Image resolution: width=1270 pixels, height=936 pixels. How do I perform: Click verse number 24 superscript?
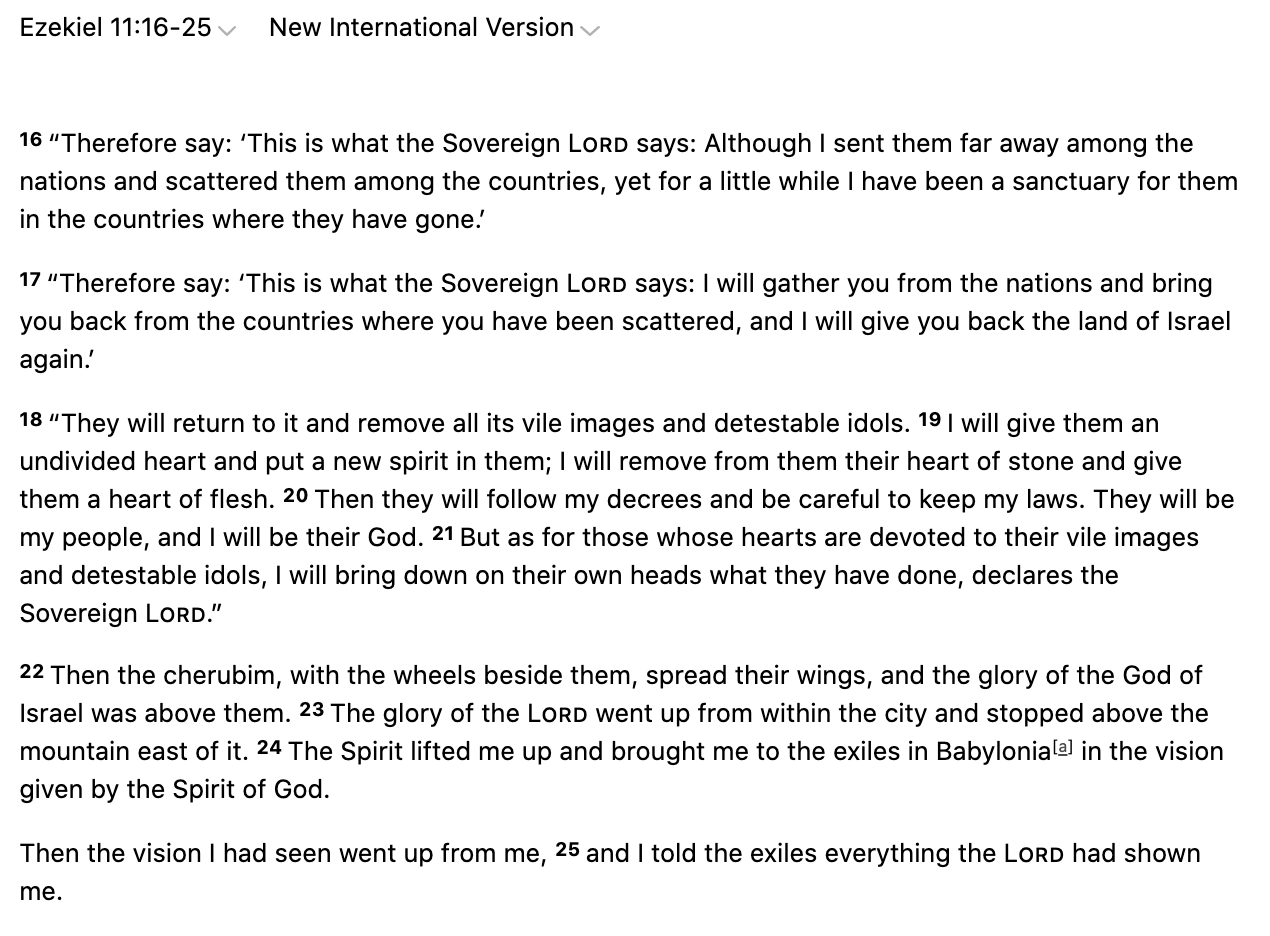point(269,747)
